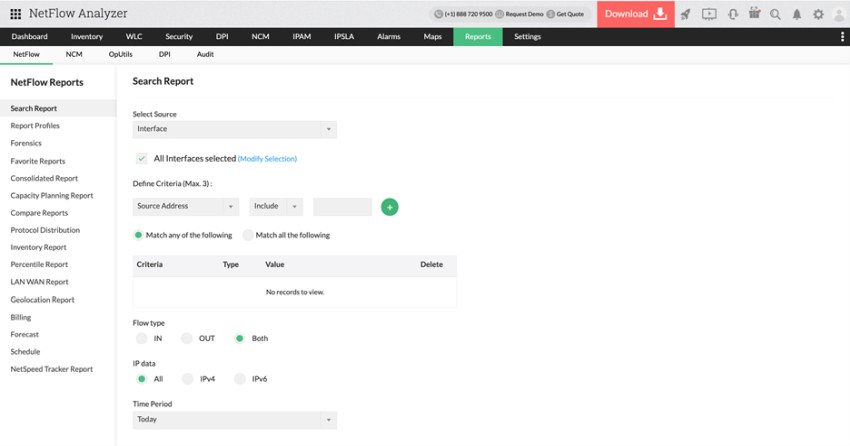Select OUT flow type radio
The width and height of the screenshot is (850, 446).
click(187, 338)
